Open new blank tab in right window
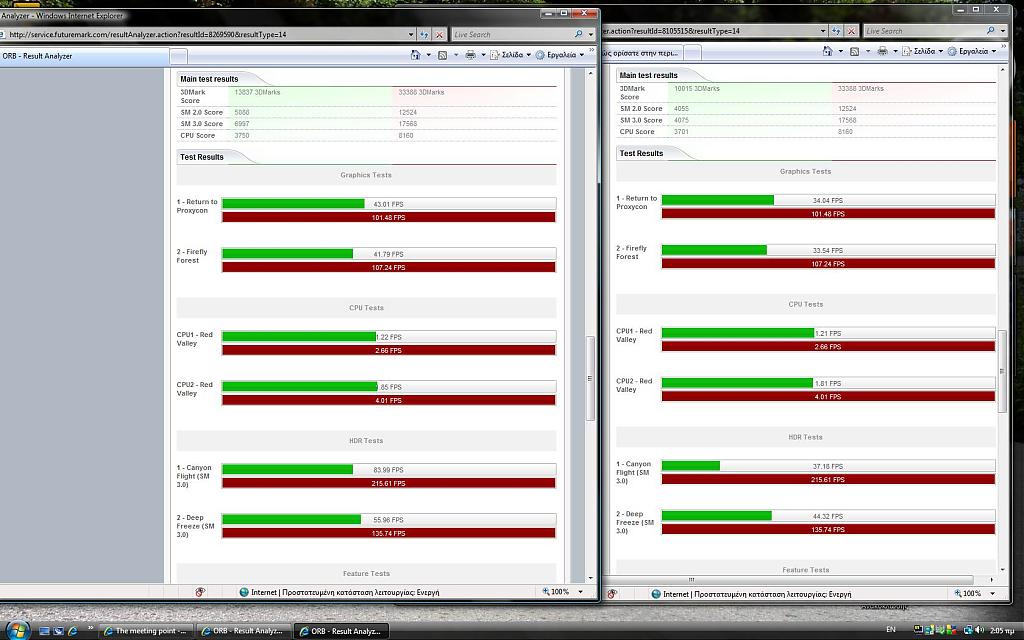Screen dimensions: 1024x640 click(693, 53)
